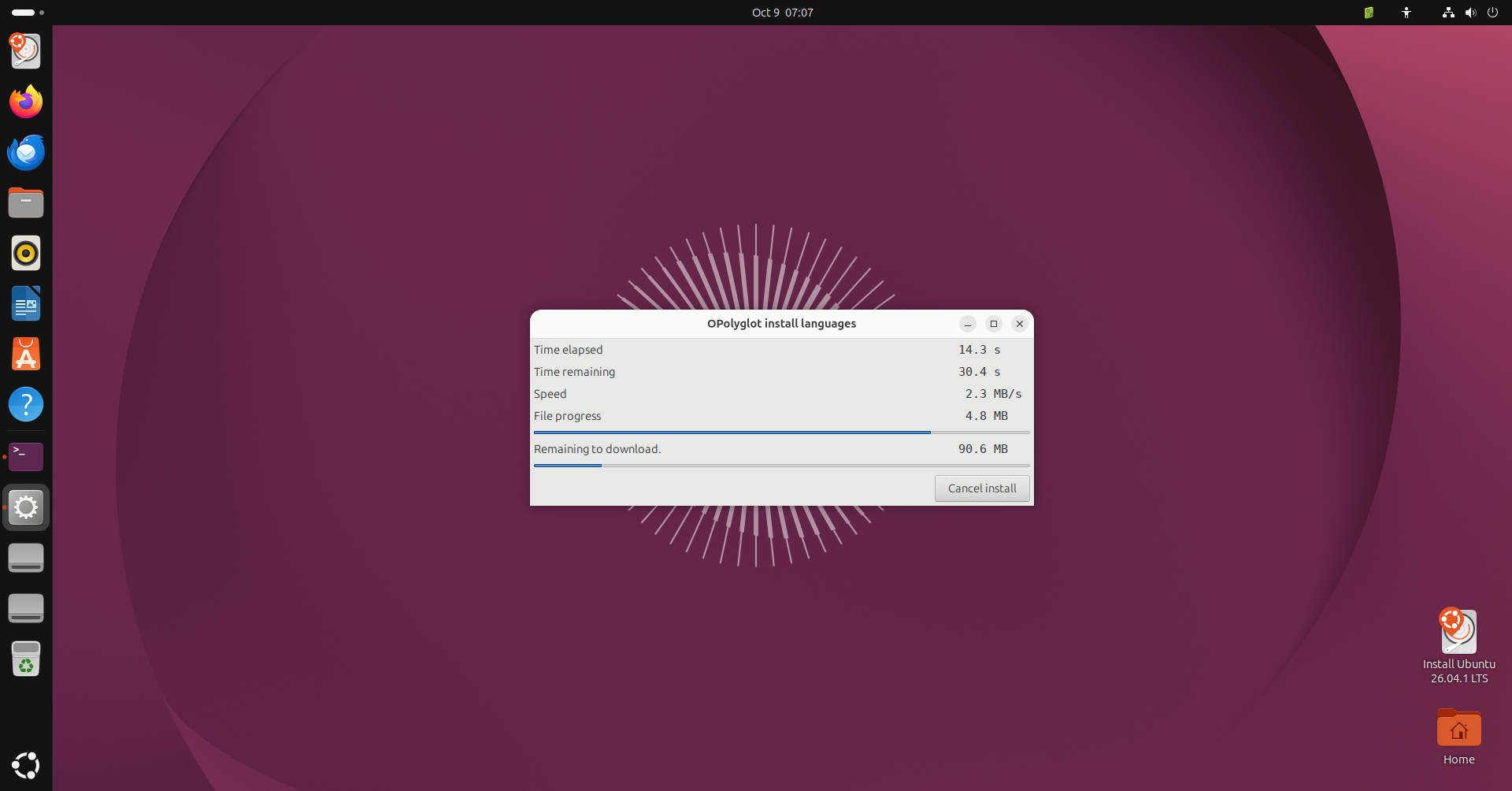Open the Help dock icon
The height and width of the screenshot is (791, 1512).
point(26,404)
